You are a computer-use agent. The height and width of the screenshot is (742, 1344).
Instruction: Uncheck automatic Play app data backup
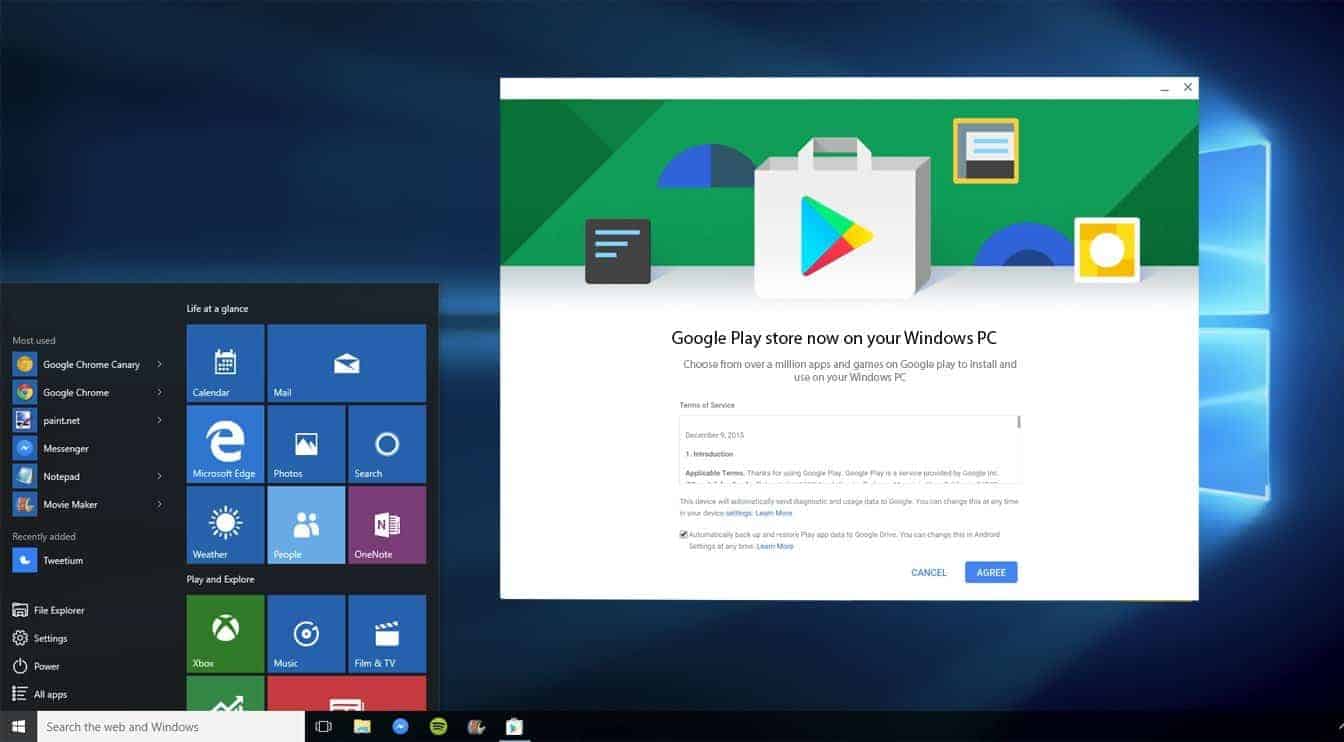coord(682,534)
